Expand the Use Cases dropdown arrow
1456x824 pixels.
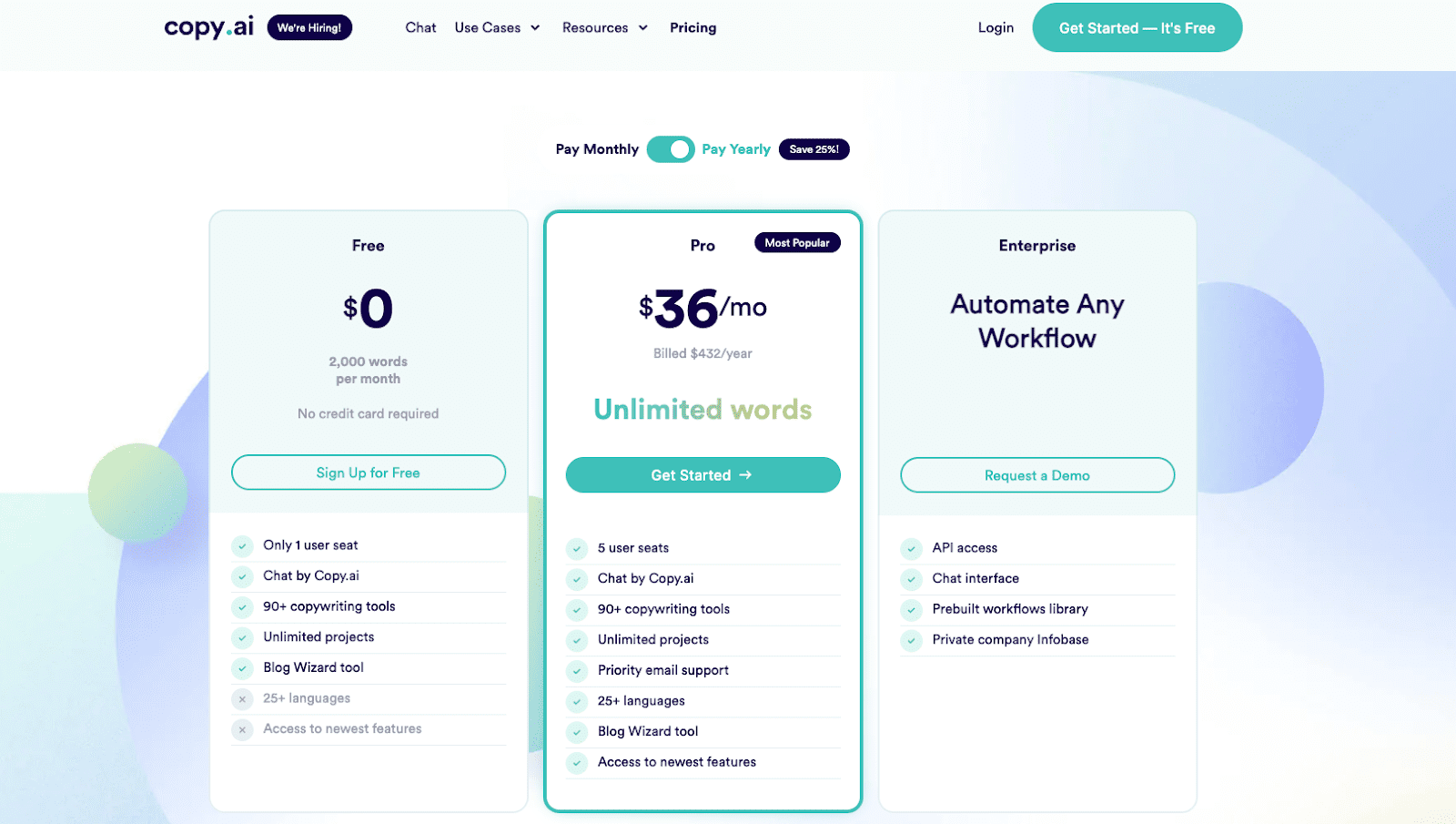[535, 27]
